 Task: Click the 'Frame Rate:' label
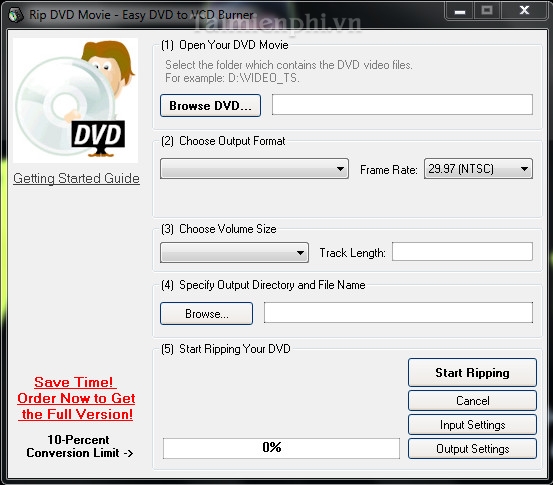(x=389, y=170)
